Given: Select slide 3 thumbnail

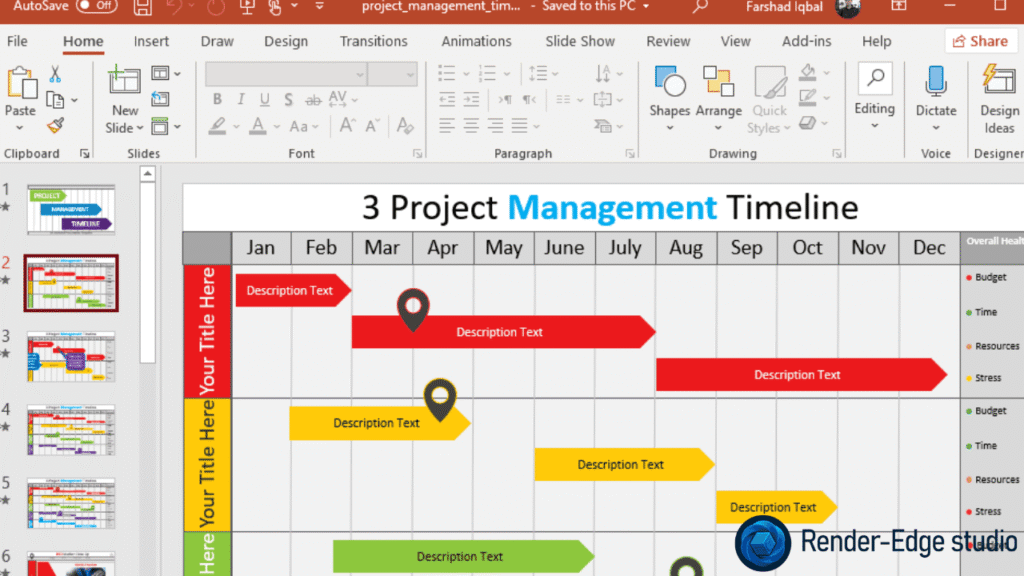Looking at the screenshot, I should click(x=70, y=356).
